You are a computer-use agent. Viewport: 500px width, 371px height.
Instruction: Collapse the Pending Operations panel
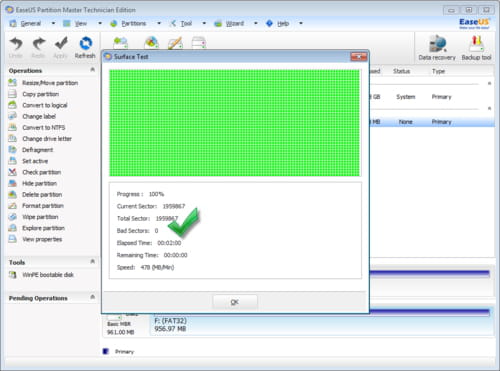click(93, 297)
